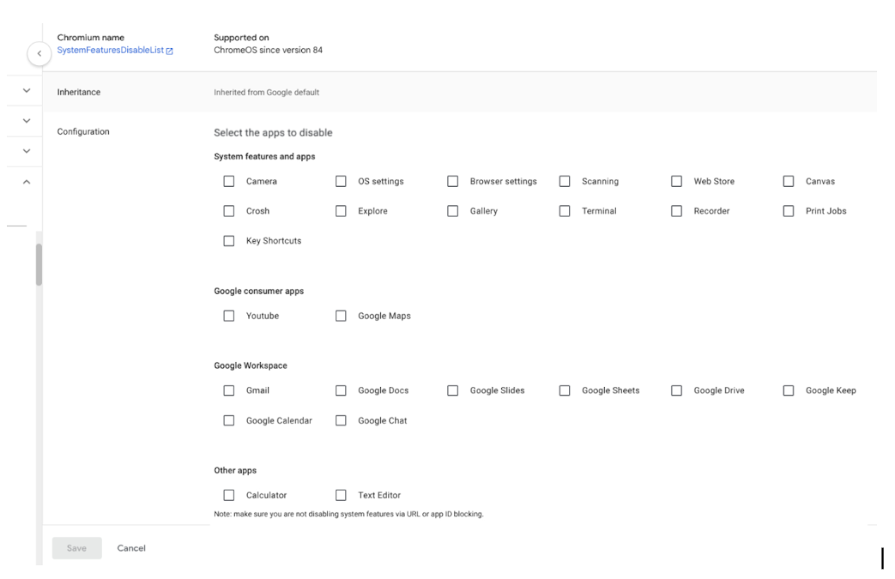Expand the third sidebar chevron

(x=26, y=151)
